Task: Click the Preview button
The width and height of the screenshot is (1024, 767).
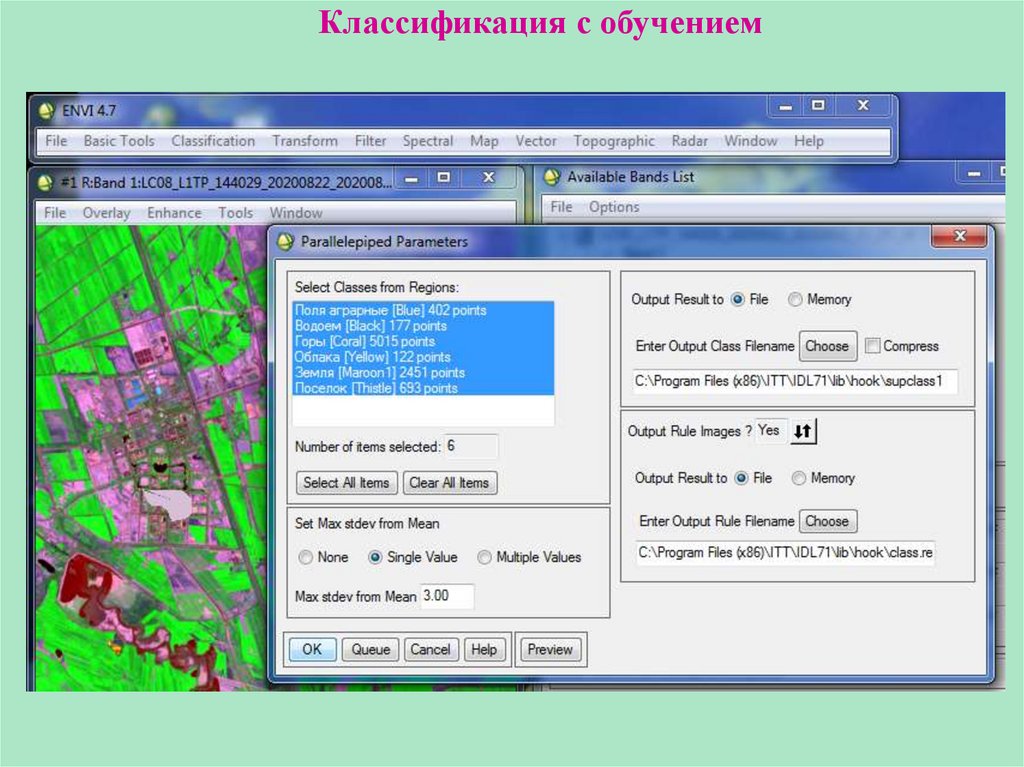Action: [550, 649]
